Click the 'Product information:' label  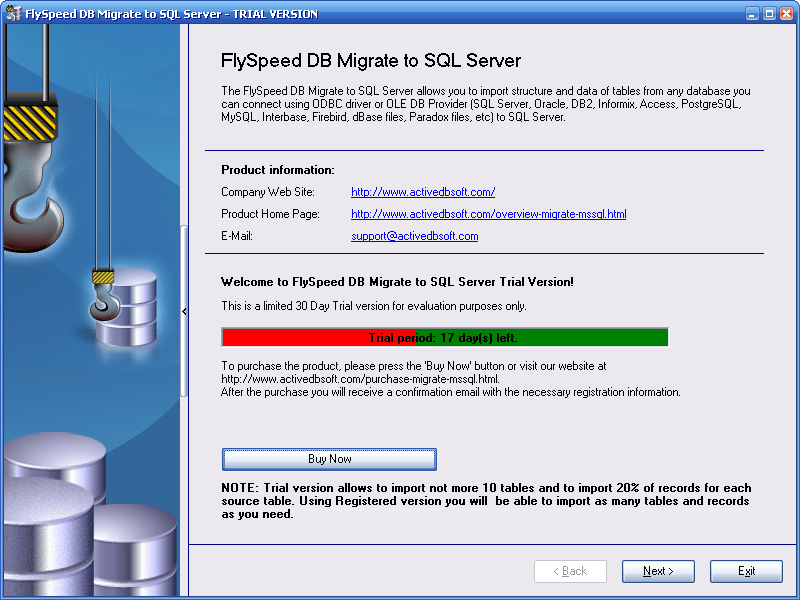click(278, 170)
